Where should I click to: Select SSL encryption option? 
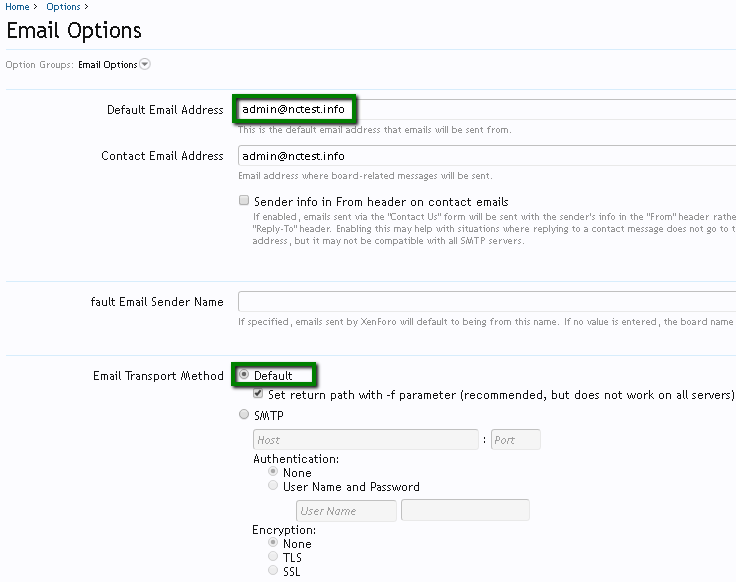pos(273,570)
